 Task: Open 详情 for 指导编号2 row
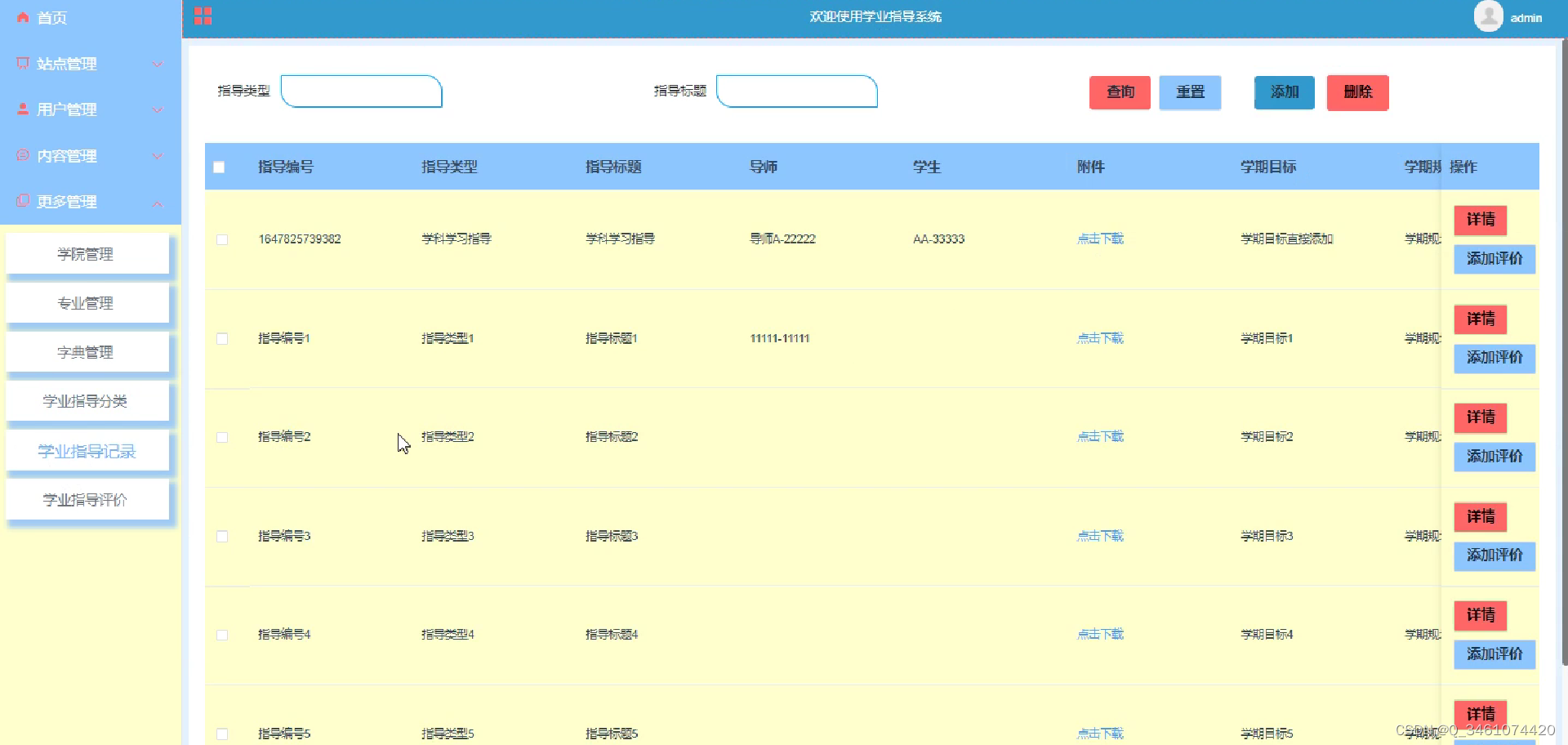click(x=1481, y=417)
